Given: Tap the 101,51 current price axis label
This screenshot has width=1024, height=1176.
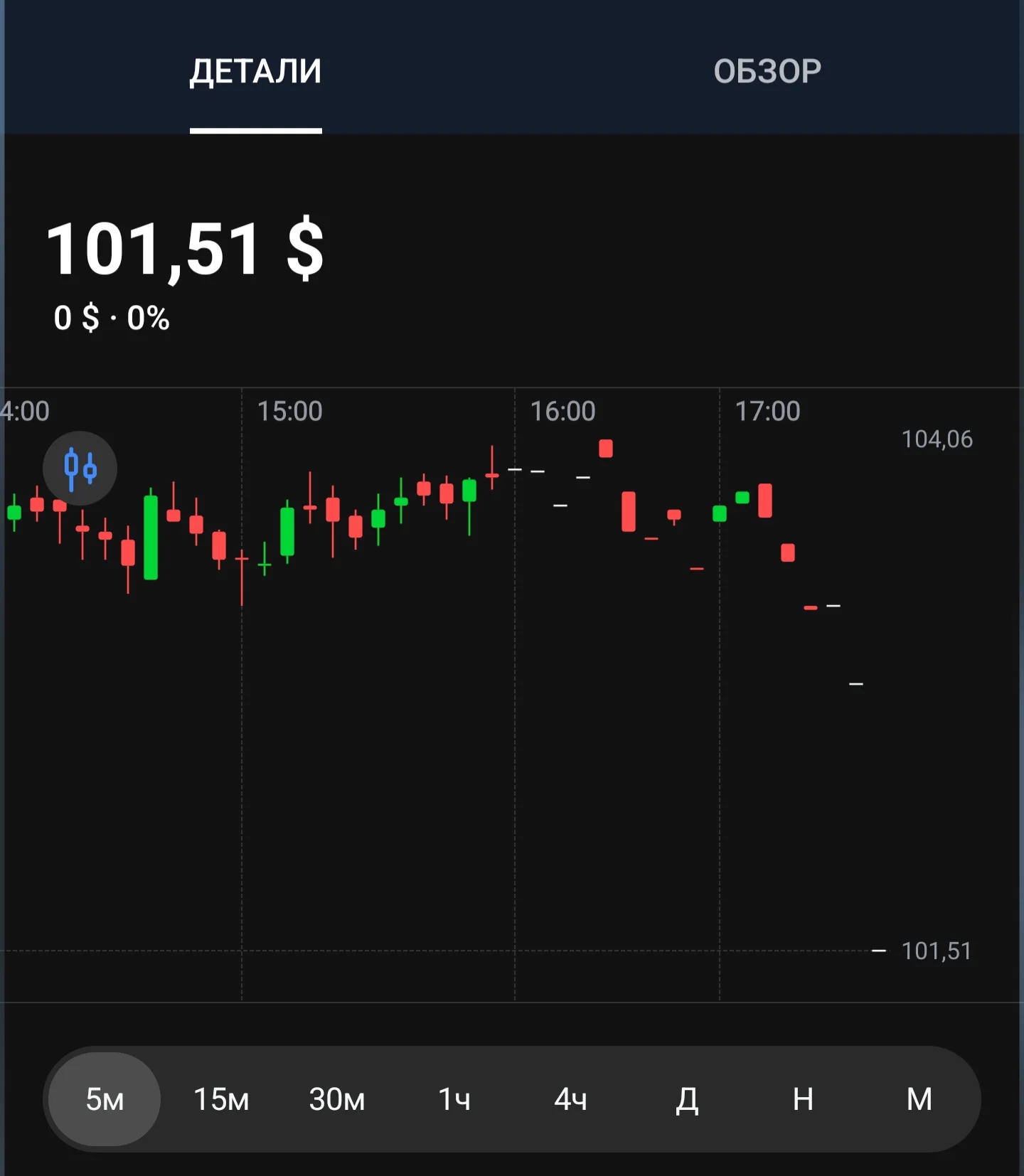Looking at the screenshot, I should tap(936, 951).
